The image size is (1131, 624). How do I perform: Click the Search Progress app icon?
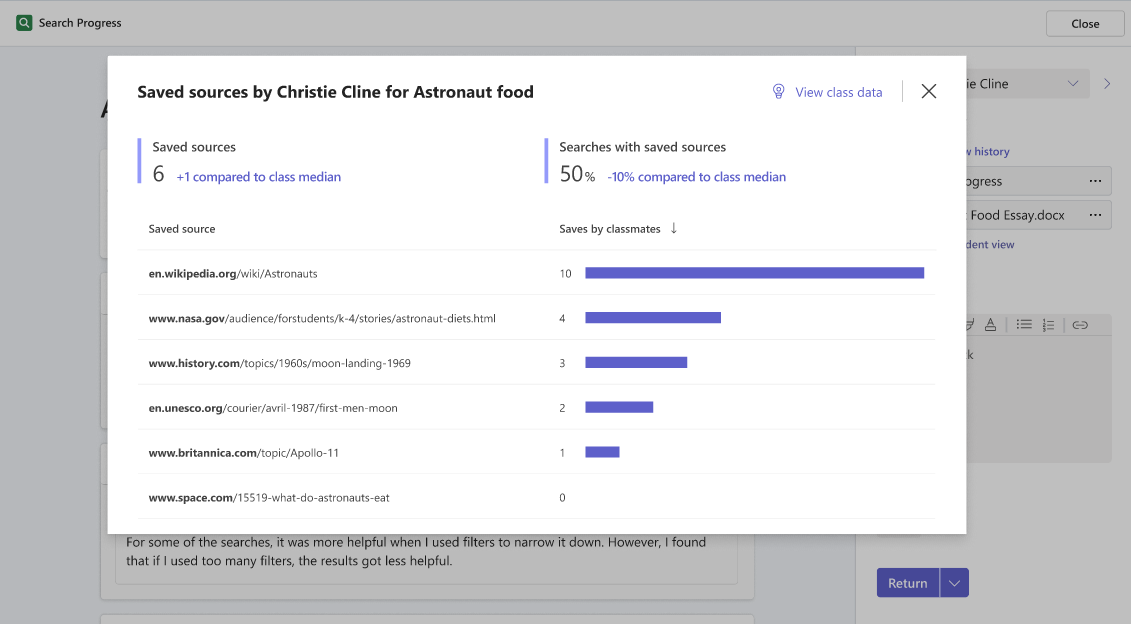(x=24, y=23)
